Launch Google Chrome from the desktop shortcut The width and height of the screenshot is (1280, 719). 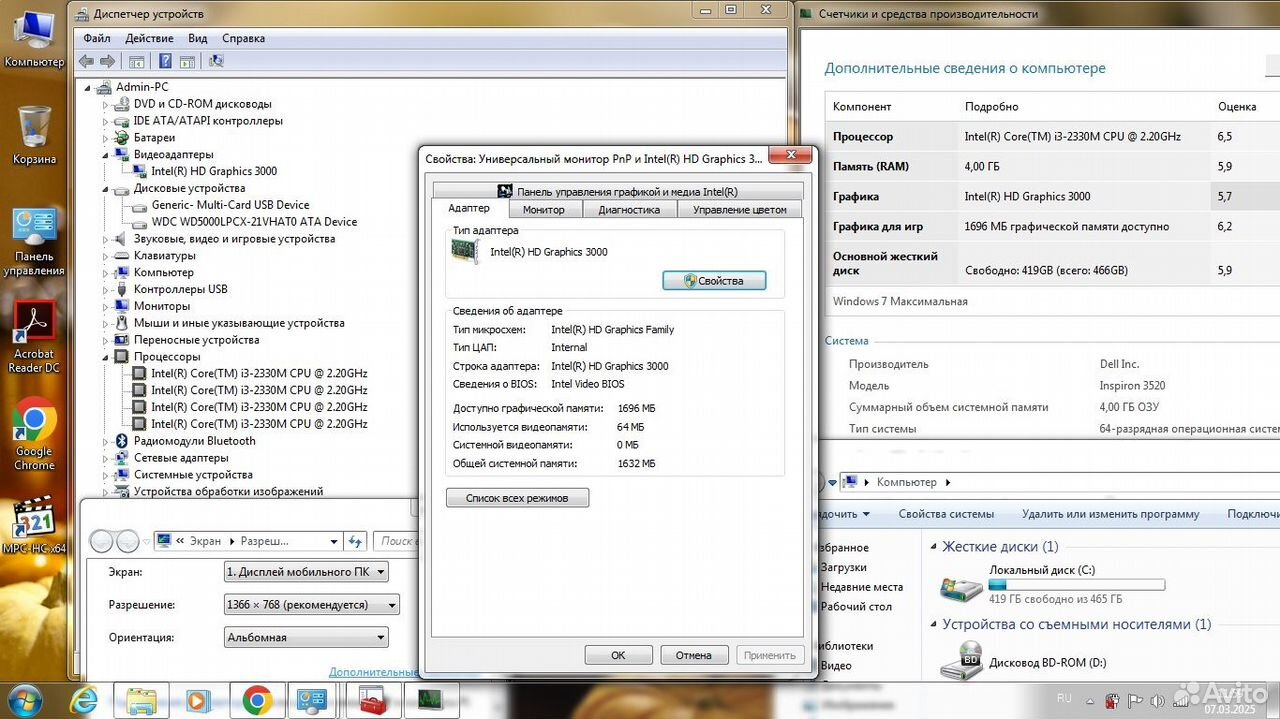pyautogui.click(x=34, y=435)
